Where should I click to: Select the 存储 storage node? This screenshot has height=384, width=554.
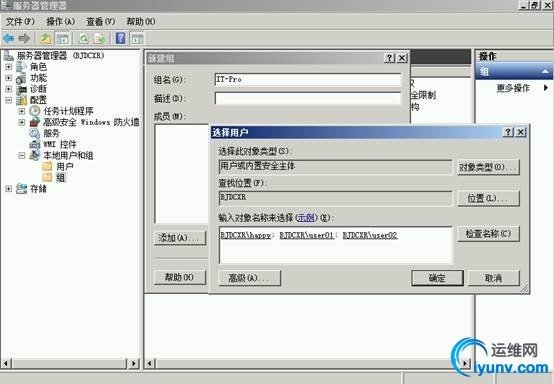pyautogui.click(x=38, y=189)
